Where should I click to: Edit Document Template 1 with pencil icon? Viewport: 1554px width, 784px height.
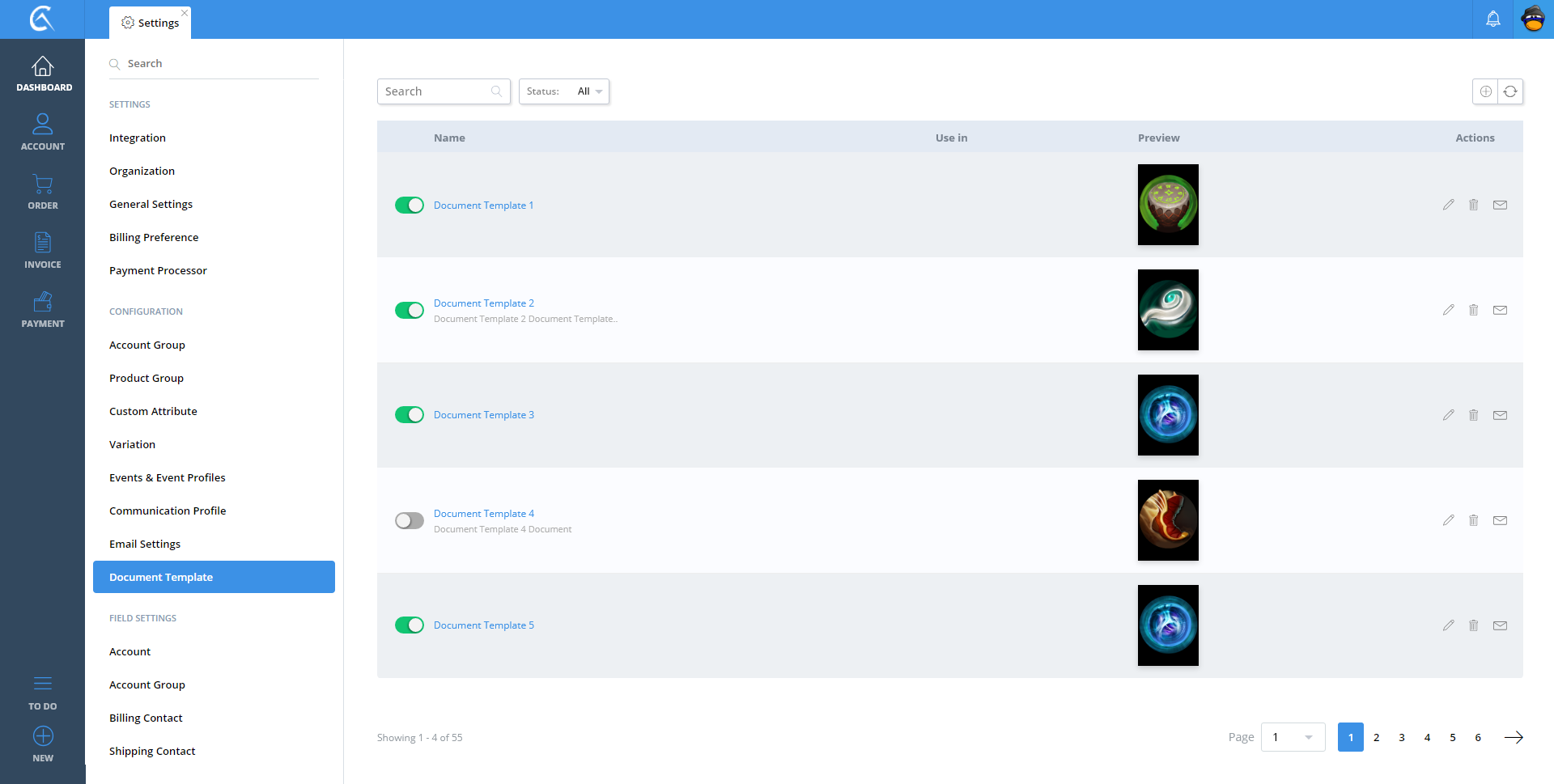click(x=1448, y=205)
